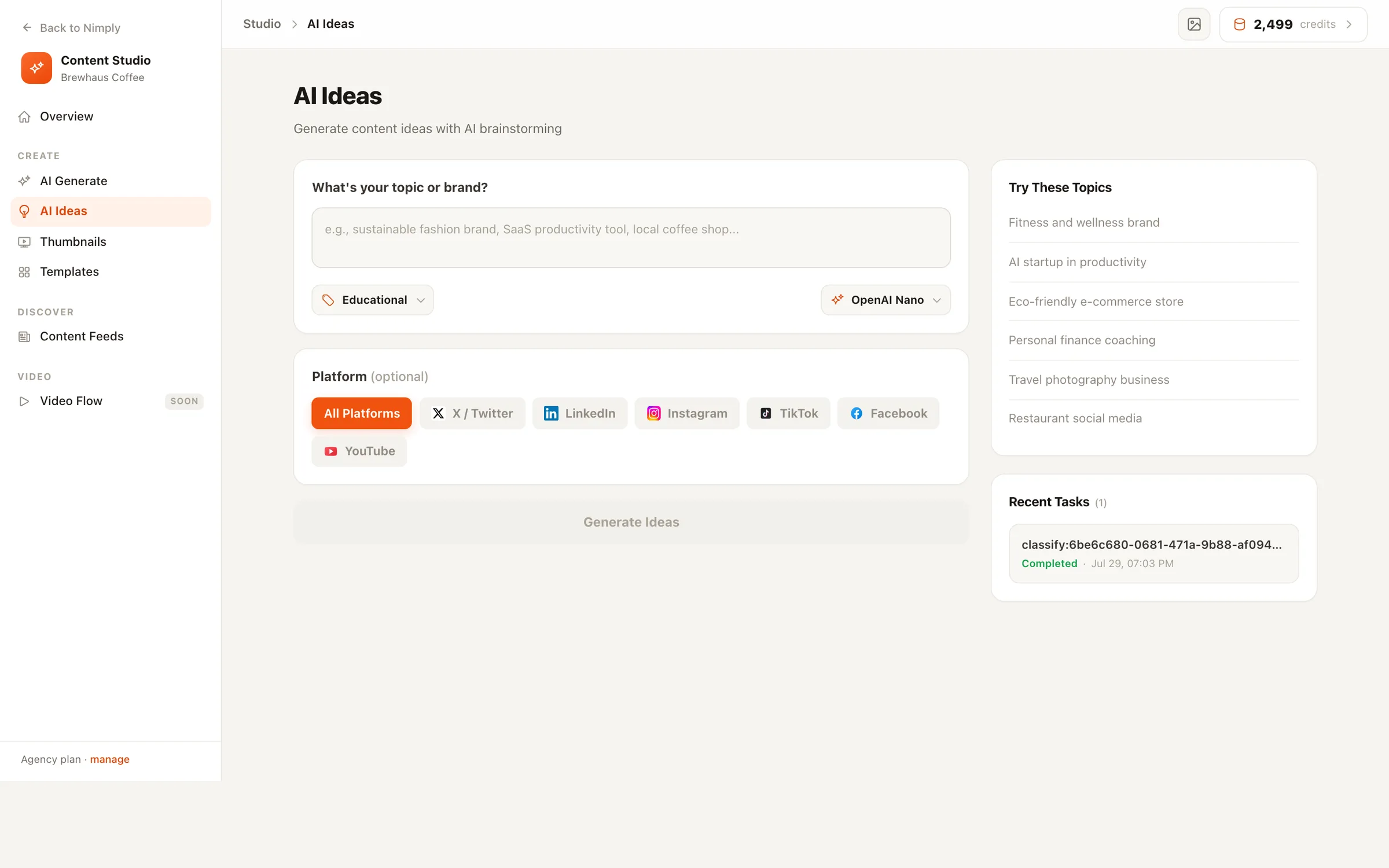Select the All Platforms filter
This screenshot has width=1389, height=868.
coord(362,413)
